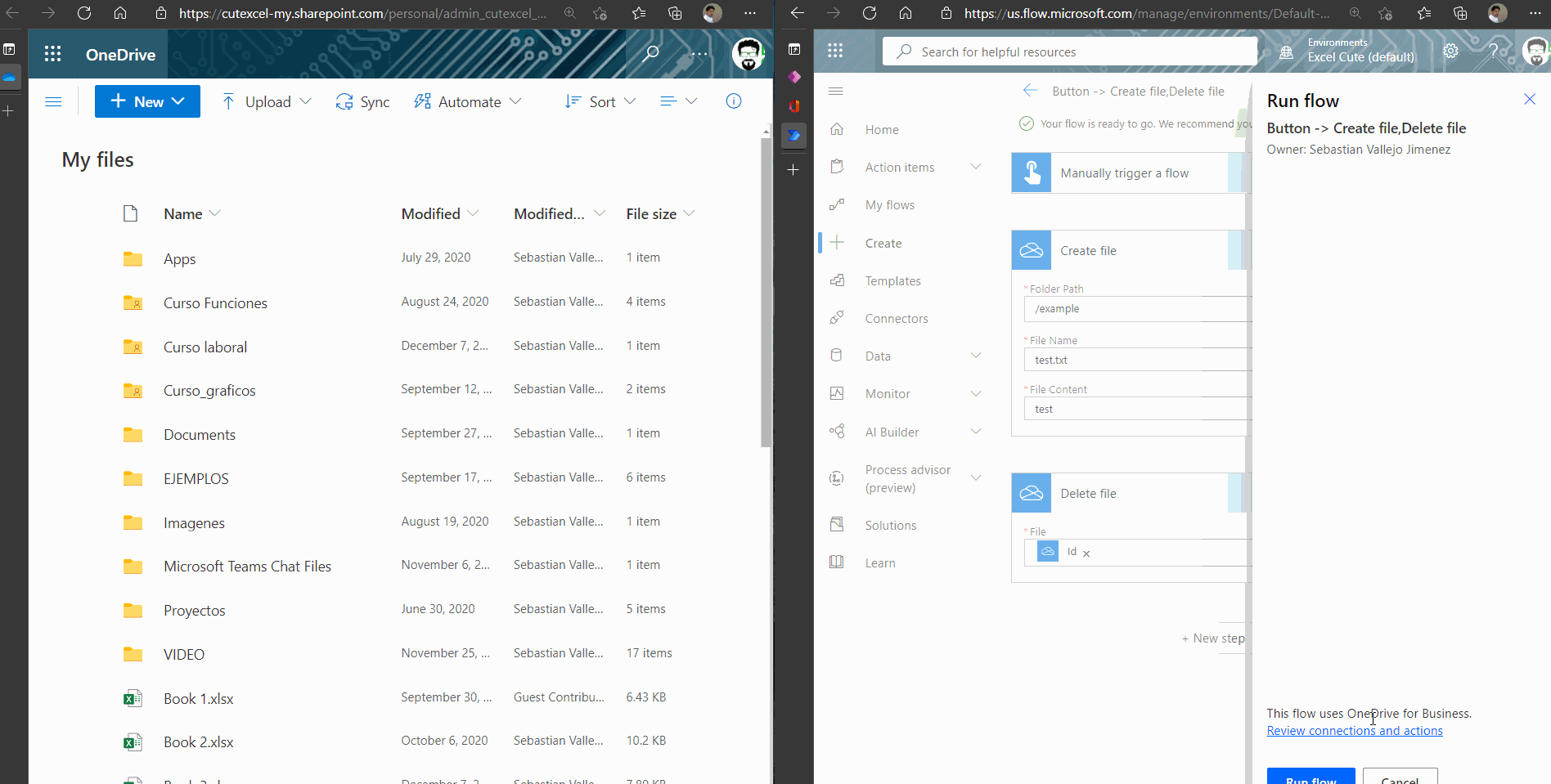This screenshot has width=1551, height=784.
Task: Open the Modified column dropdown
Action: (473, 213)
